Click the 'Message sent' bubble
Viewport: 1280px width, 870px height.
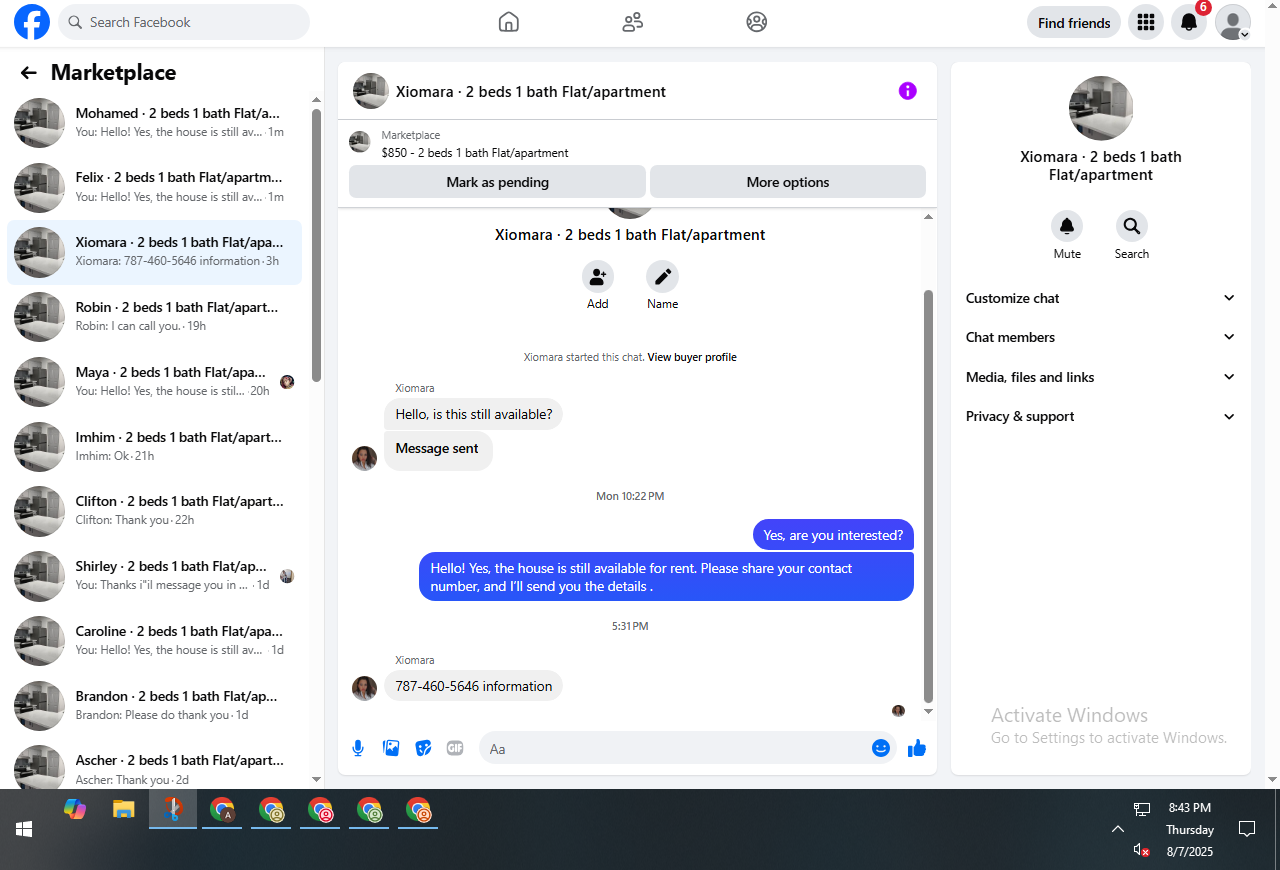click(x=438, y=450)
